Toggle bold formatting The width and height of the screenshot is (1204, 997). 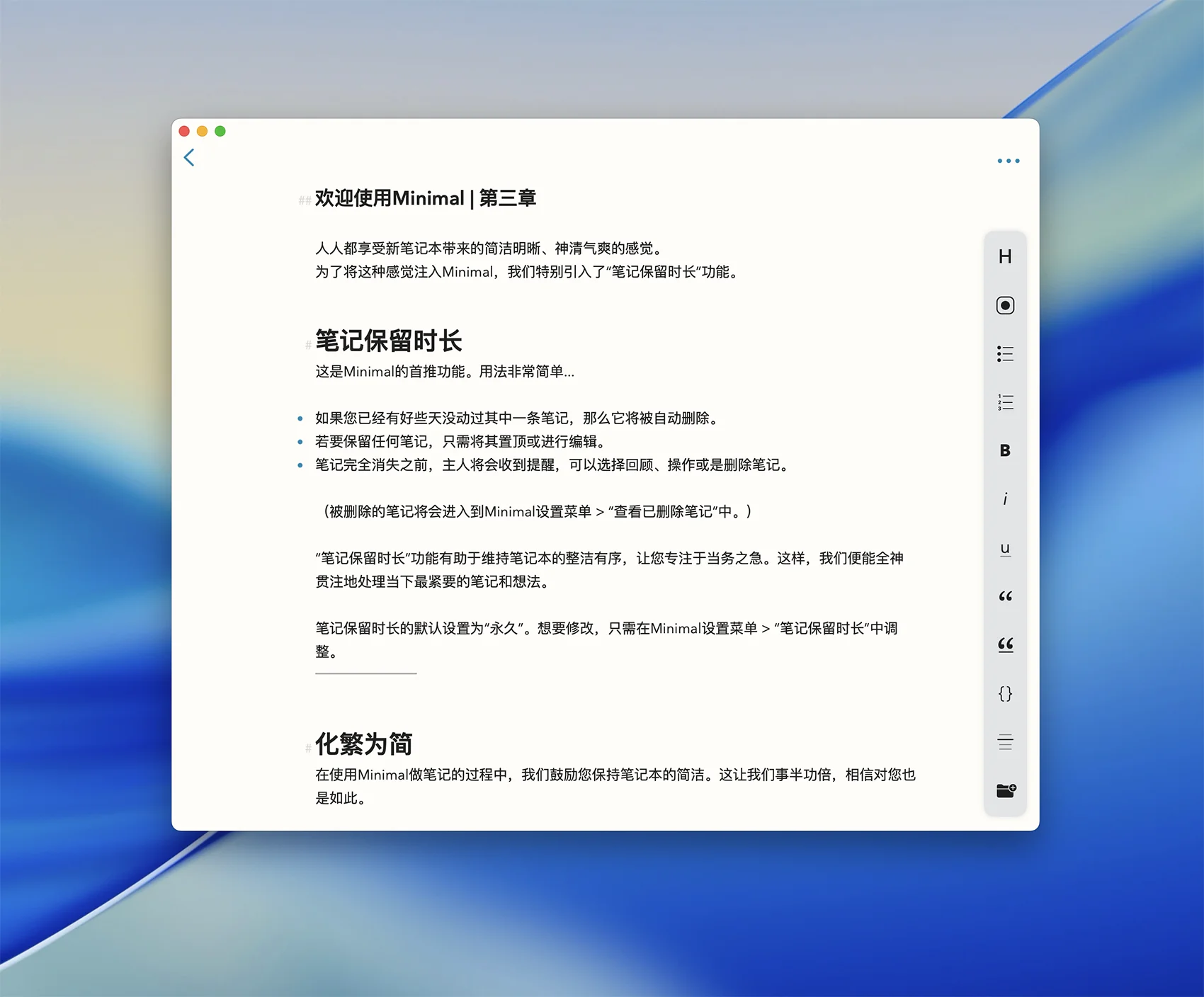1005,450
